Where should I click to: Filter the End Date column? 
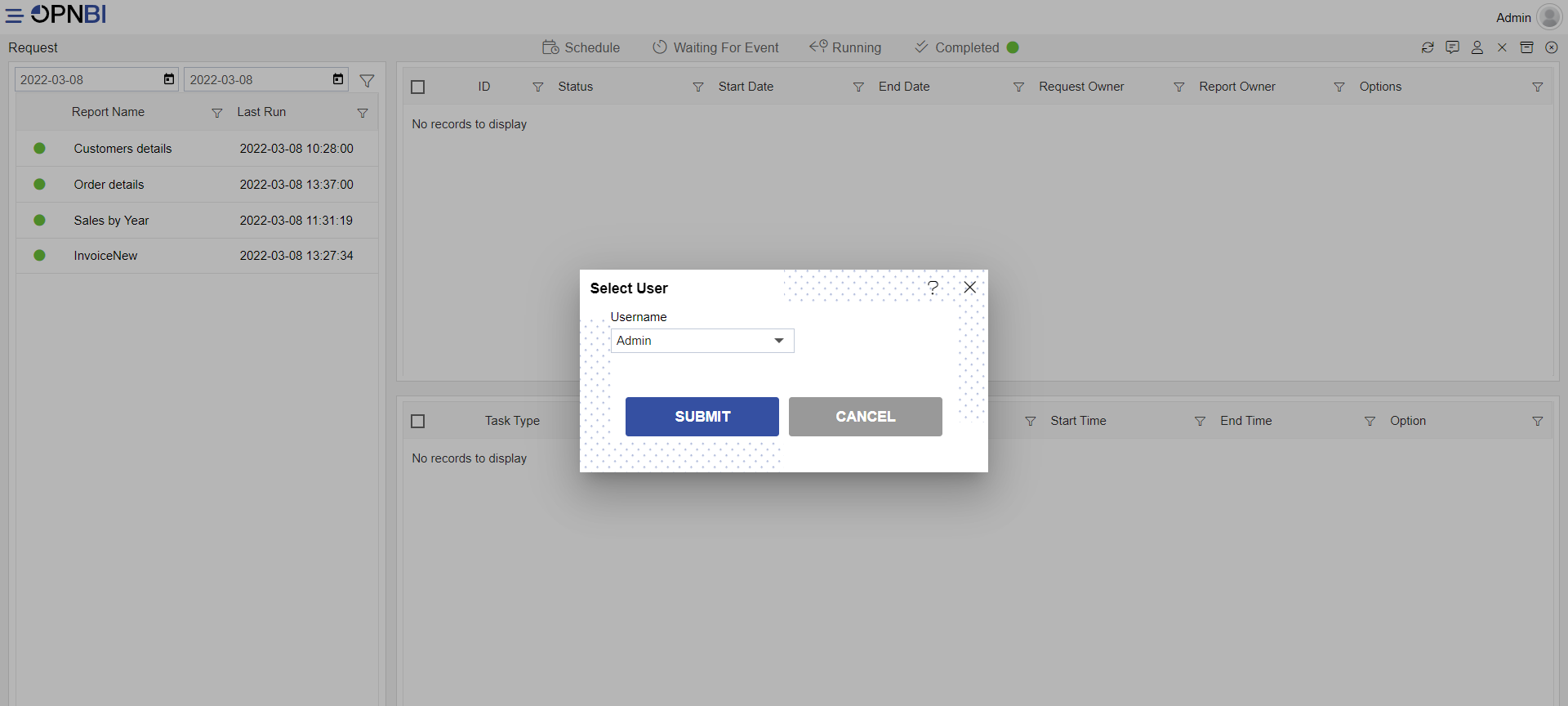(1018, 87)
